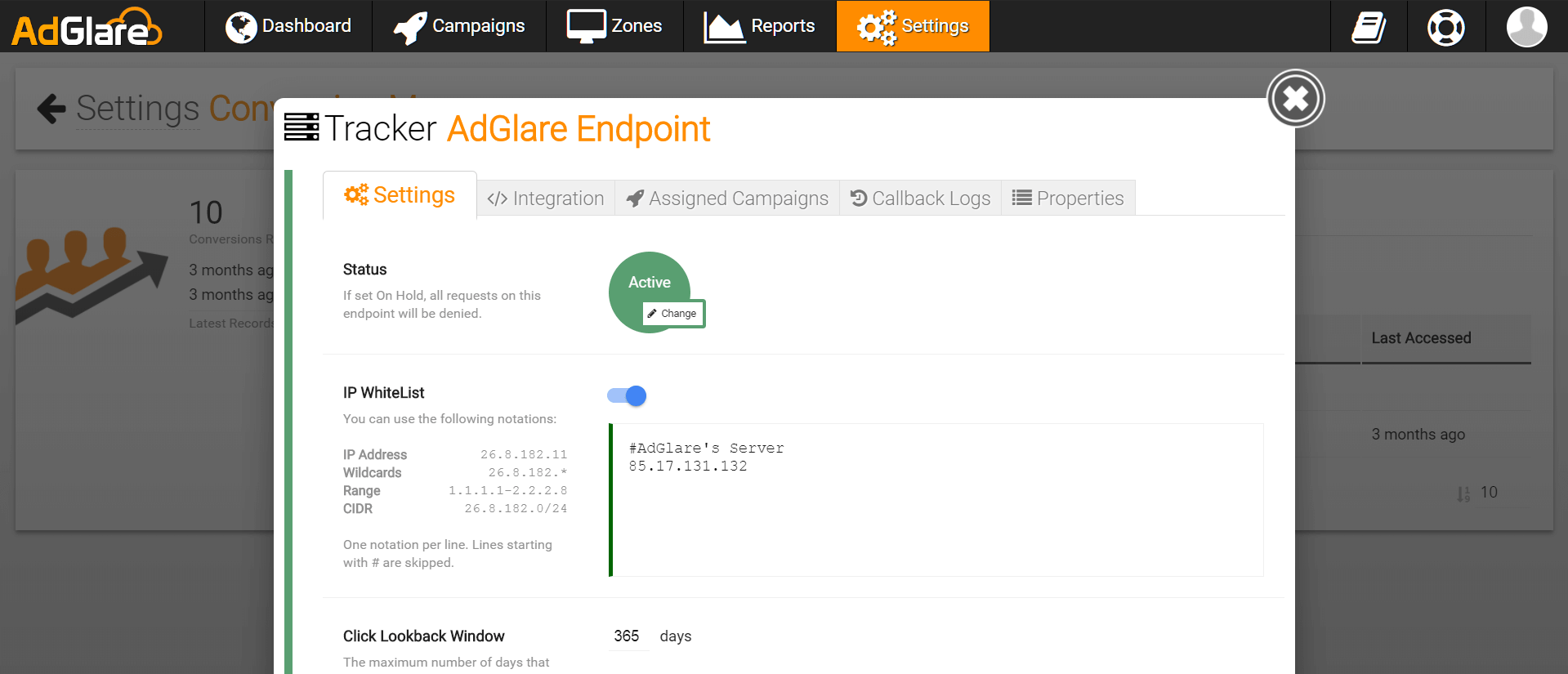The width and height of the screenshot is (1568, 674).
Task: Toggle the IP WhiteList switch off
Action: click(627, 396)
